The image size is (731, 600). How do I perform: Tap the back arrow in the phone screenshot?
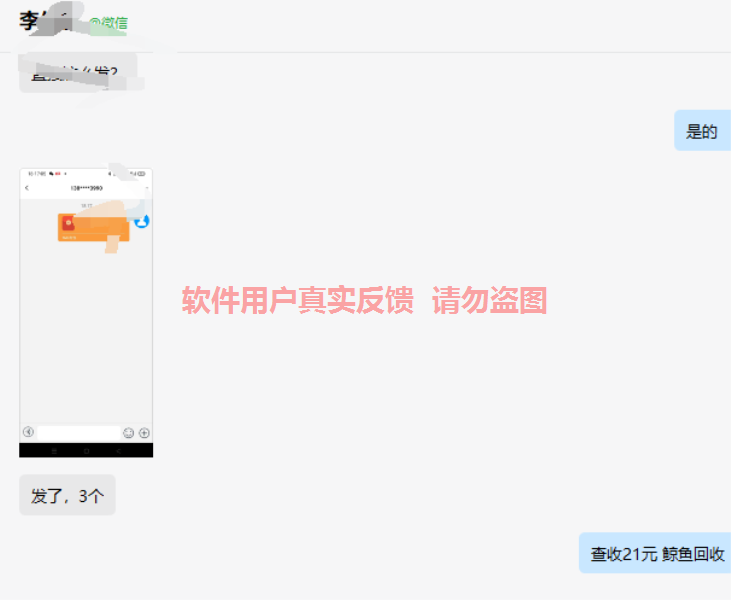(x=27, y=188)
